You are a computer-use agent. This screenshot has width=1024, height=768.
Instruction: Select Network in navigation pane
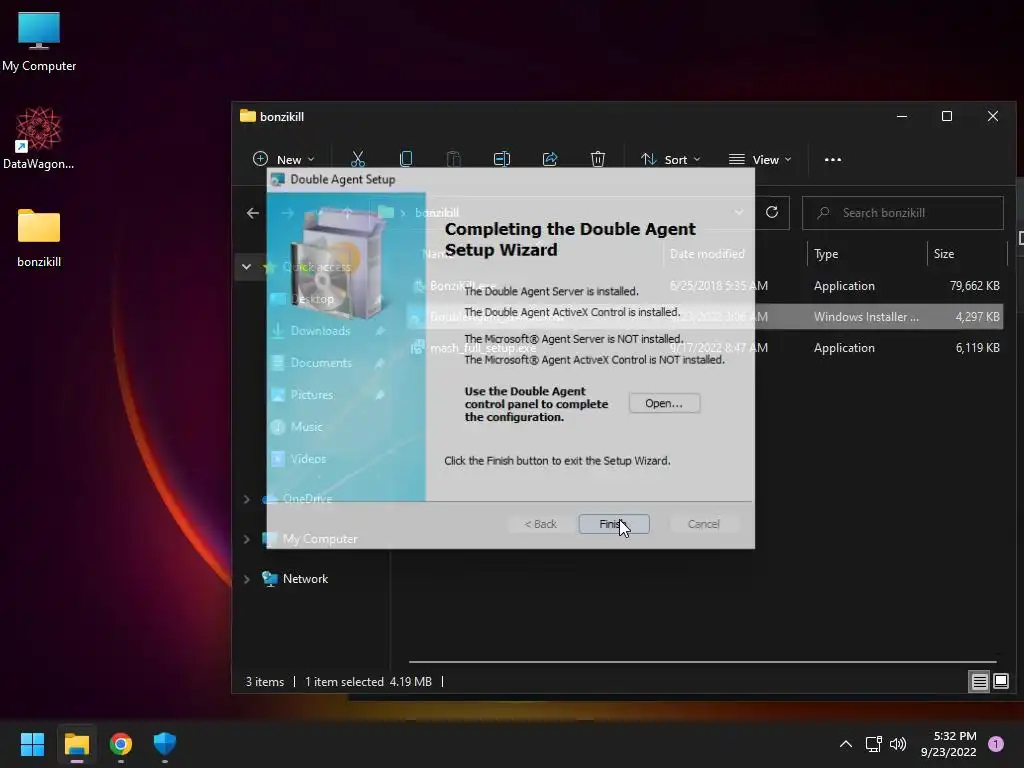[304, 579]
